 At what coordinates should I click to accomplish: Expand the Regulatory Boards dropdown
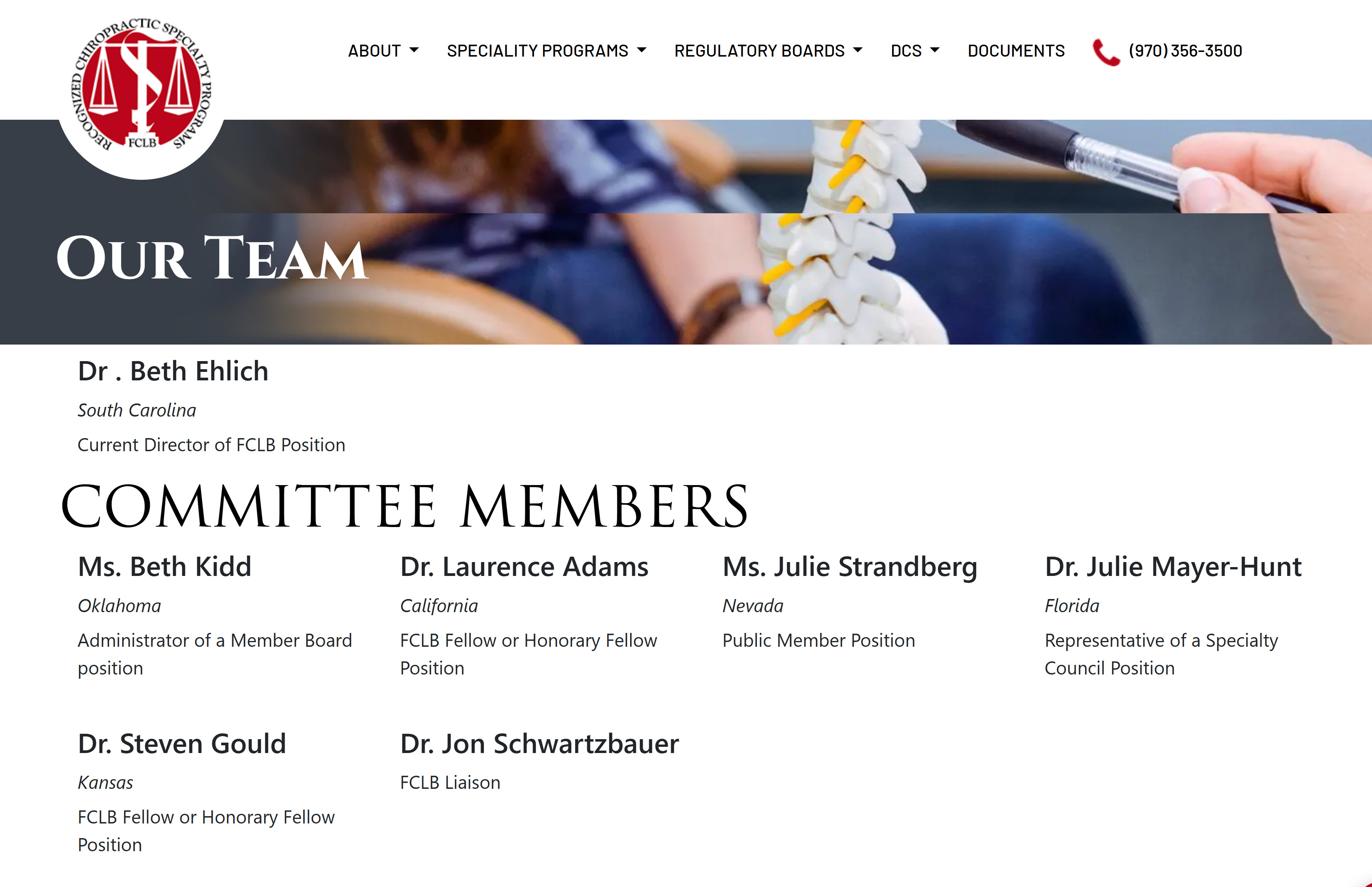768,51
